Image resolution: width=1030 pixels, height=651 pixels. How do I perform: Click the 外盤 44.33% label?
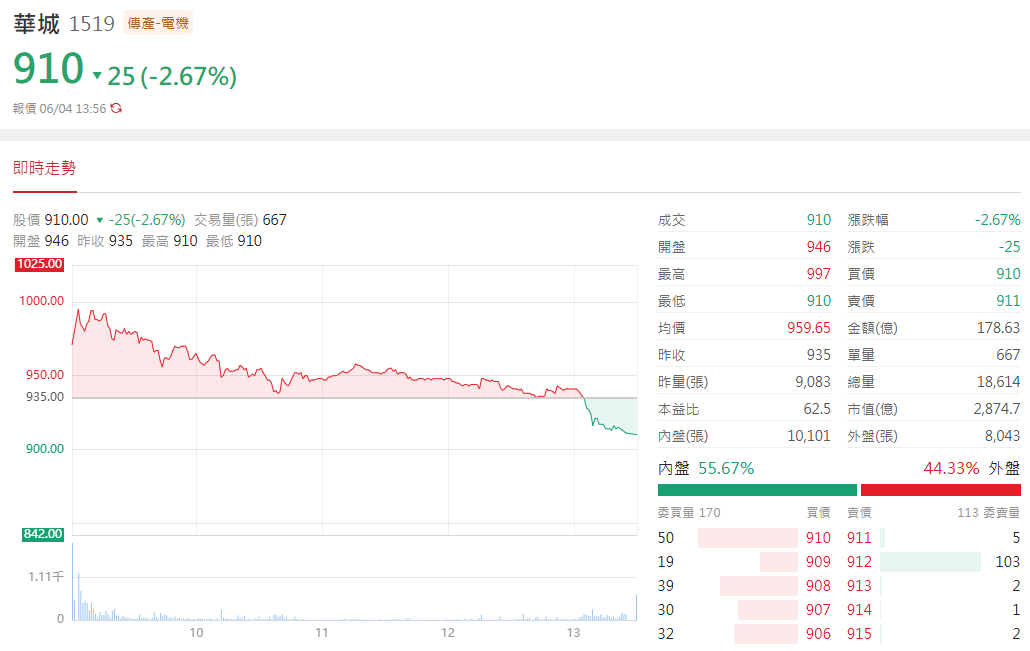(x=972, y=468)
